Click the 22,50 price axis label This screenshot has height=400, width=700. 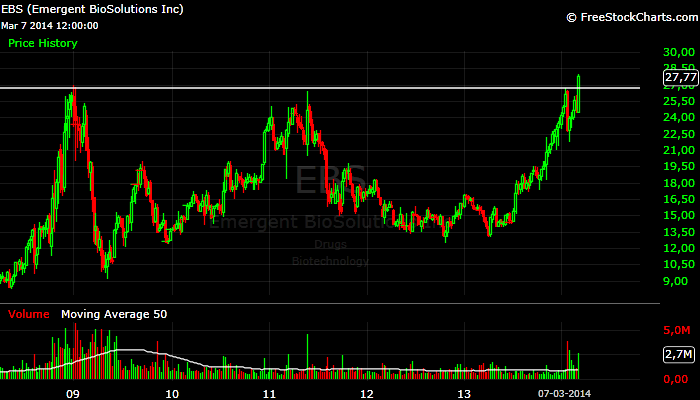point(679,134)
